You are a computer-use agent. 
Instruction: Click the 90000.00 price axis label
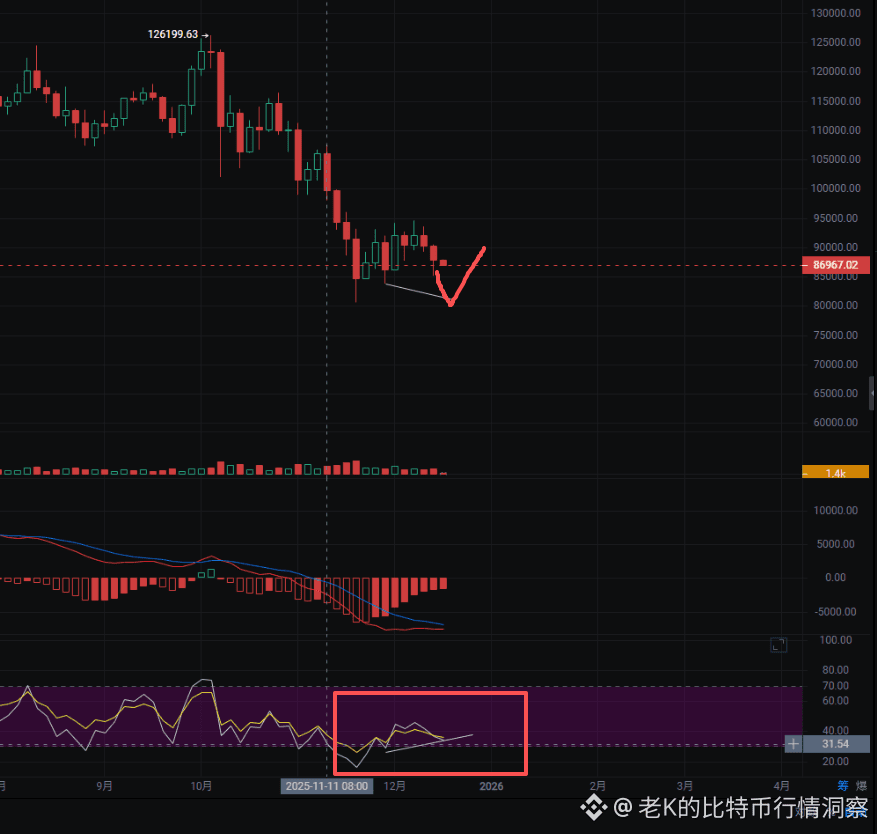[x=836, y=247]
